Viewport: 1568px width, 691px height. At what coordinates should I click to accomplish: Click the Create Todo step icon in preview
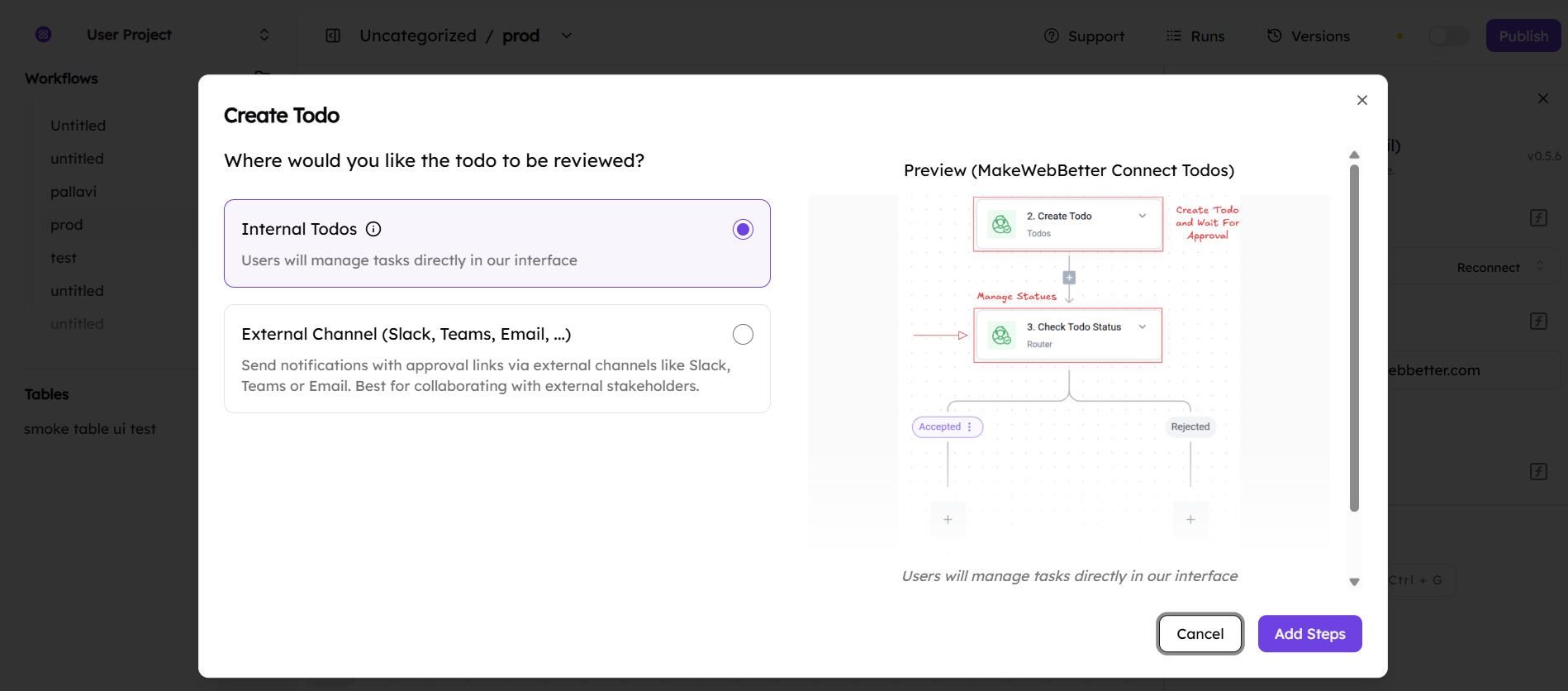(x=1001, y=224)
